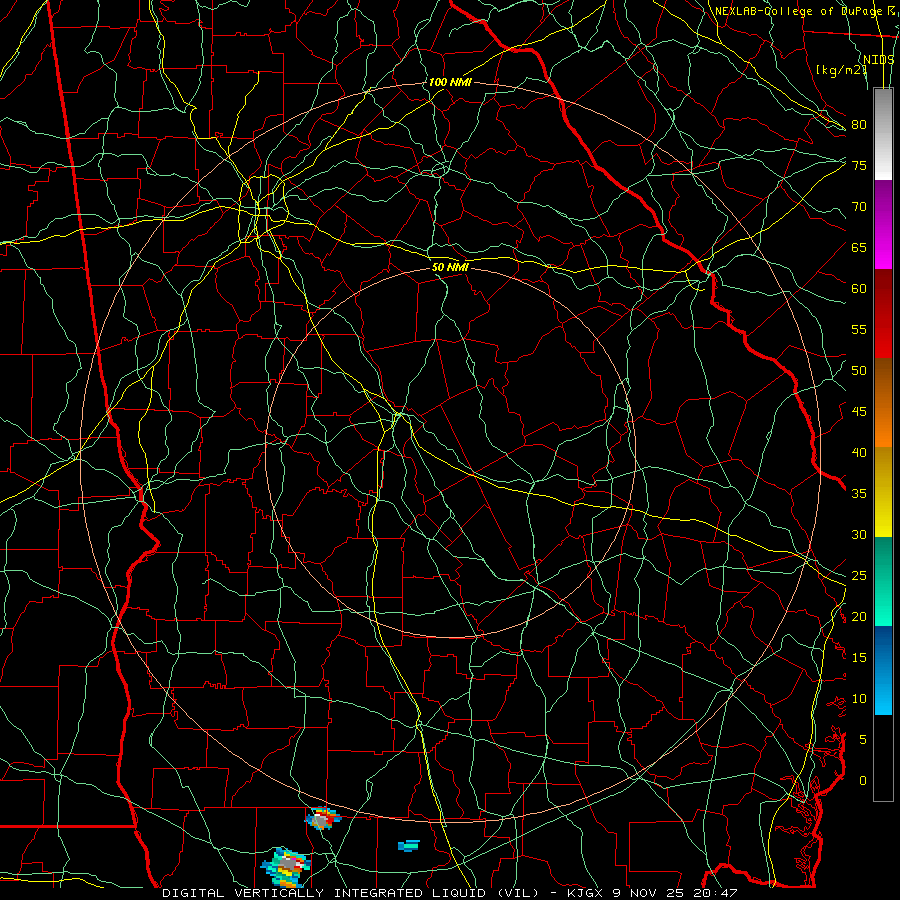Select the blue segment of the color scale
Image resolution: width=900 pixels, height=900 pixels.
pos(883,670)
